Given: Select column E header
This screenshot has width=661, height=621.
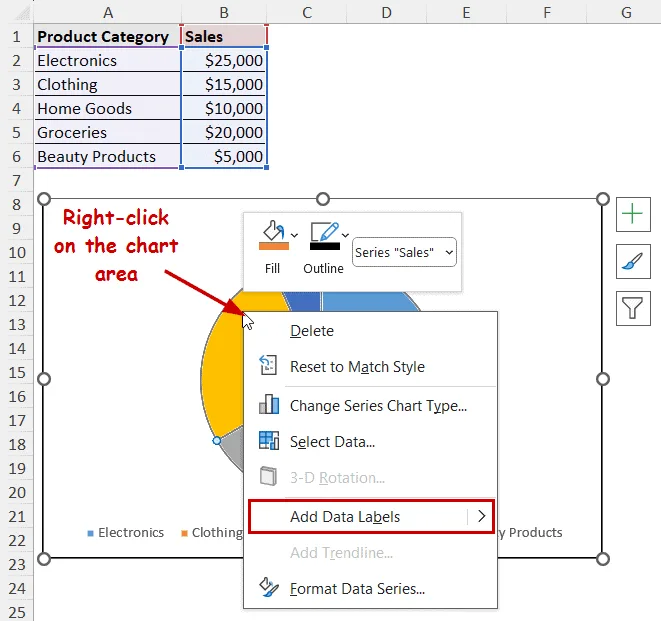Looking at the screenshot, I should pos(466,12).
